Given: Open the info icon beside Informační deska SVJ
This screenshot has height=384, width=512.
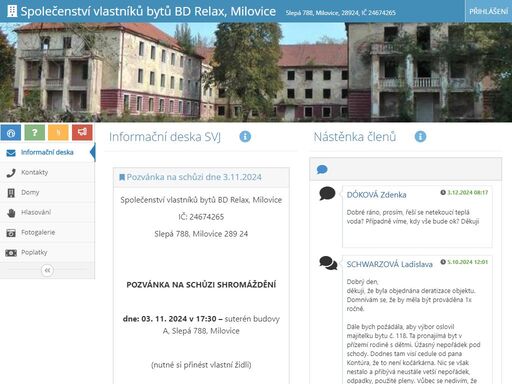Looking at the screenshot, I should click(245, 136).
